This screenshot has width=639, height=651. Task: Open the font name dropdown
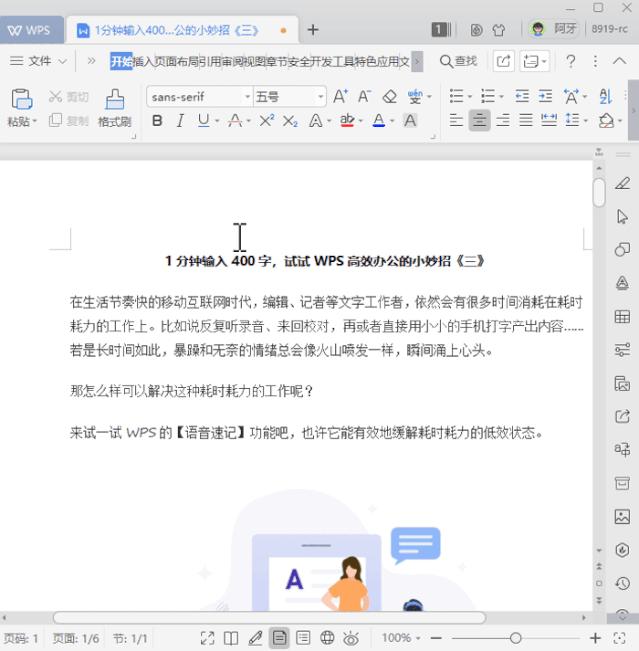247,97
